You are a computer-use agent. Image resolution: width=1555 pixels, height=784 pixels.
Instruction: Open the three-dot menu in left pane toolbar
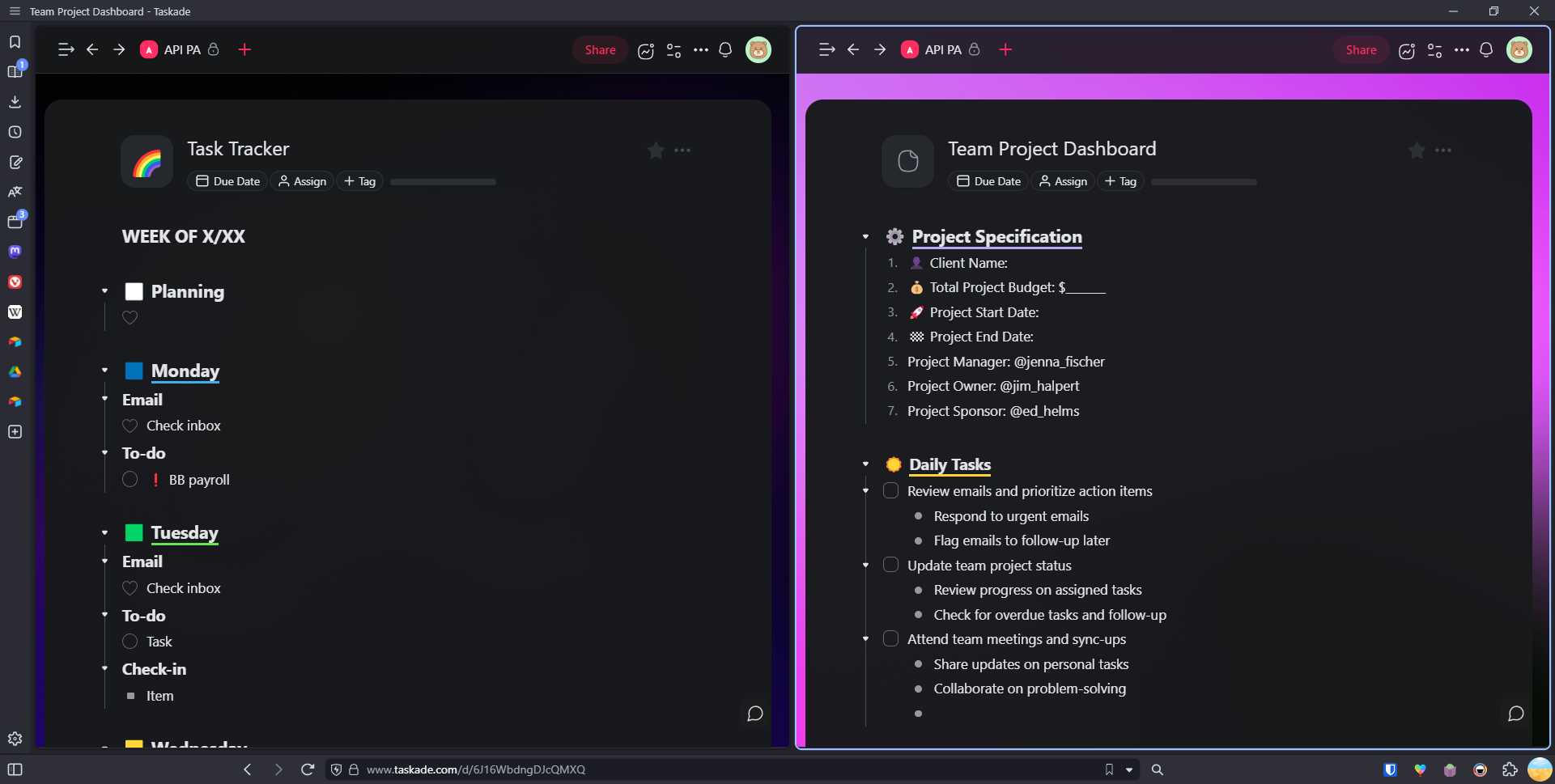click(701, 50)
